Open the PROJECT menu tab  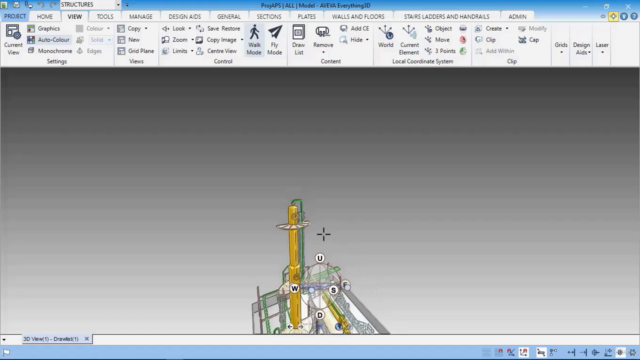click(15, 16)
